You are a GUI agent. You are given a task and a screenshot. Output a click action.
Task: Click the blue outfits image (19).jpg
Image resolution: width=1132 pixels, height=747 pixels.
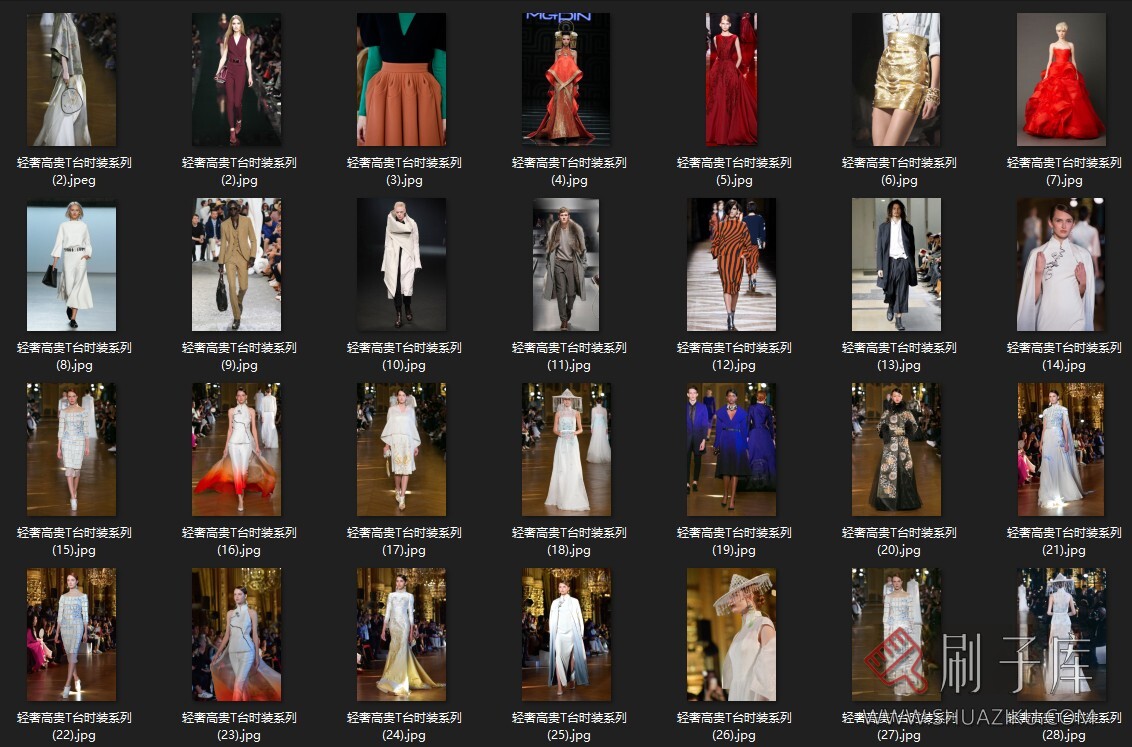click(731, 450)
